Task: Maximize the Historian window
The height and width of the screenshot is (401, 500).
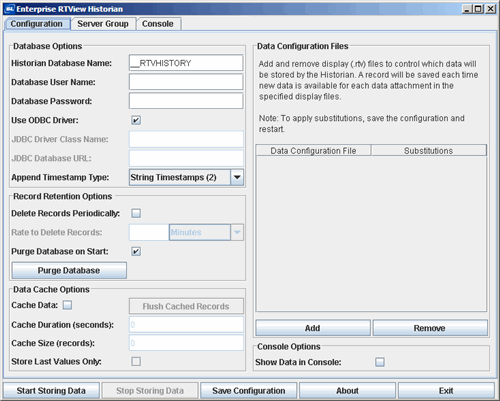Action: click(x=478, y=9)
